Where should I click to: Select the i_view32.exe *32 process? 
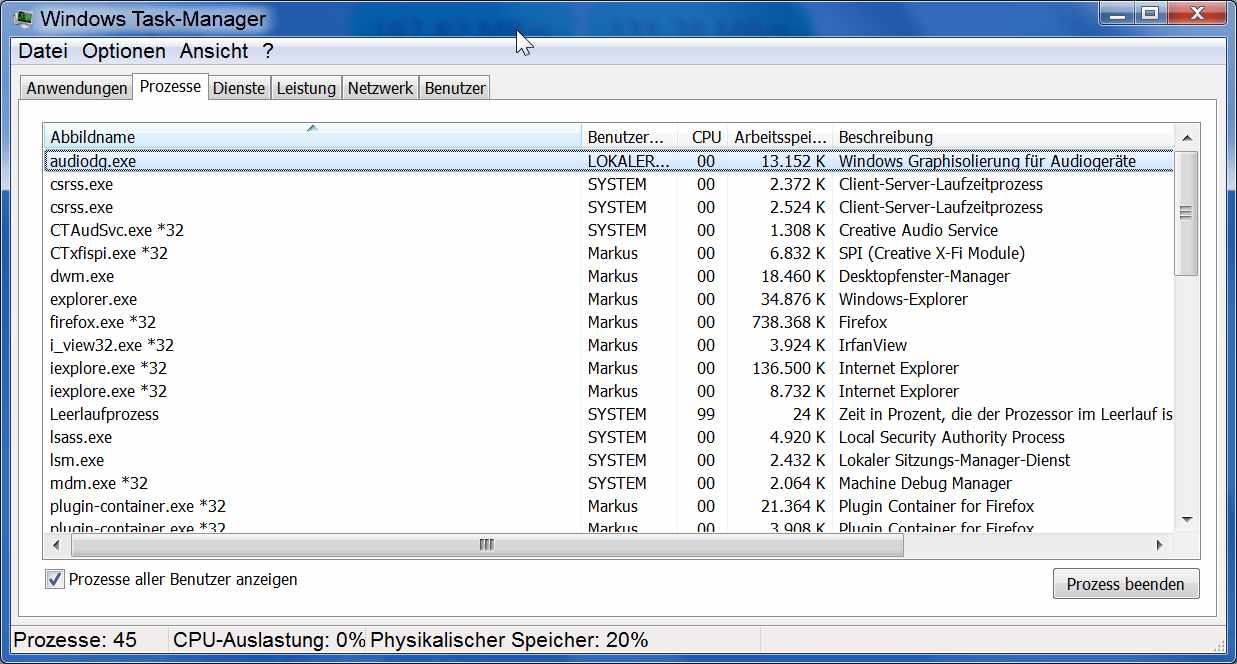click(x=608, y=345)
